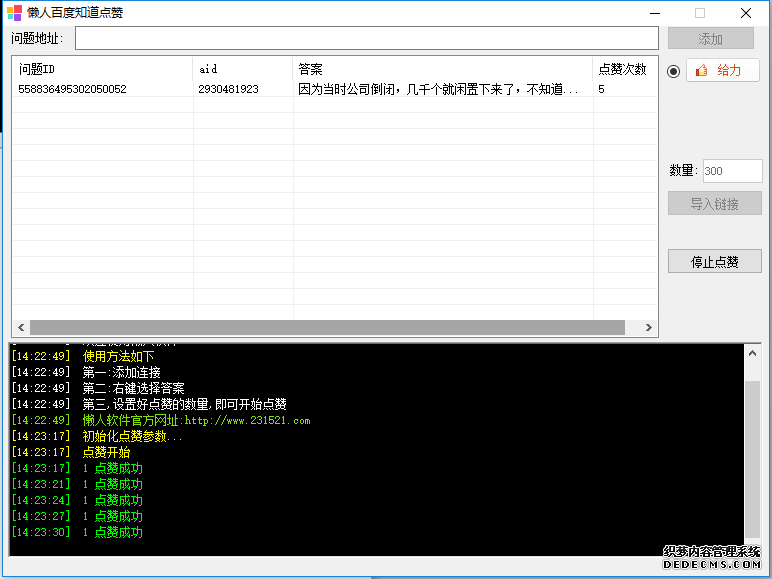Click the 导入链接 button
The image size is (772, 579).
click(x=714, y=204)
